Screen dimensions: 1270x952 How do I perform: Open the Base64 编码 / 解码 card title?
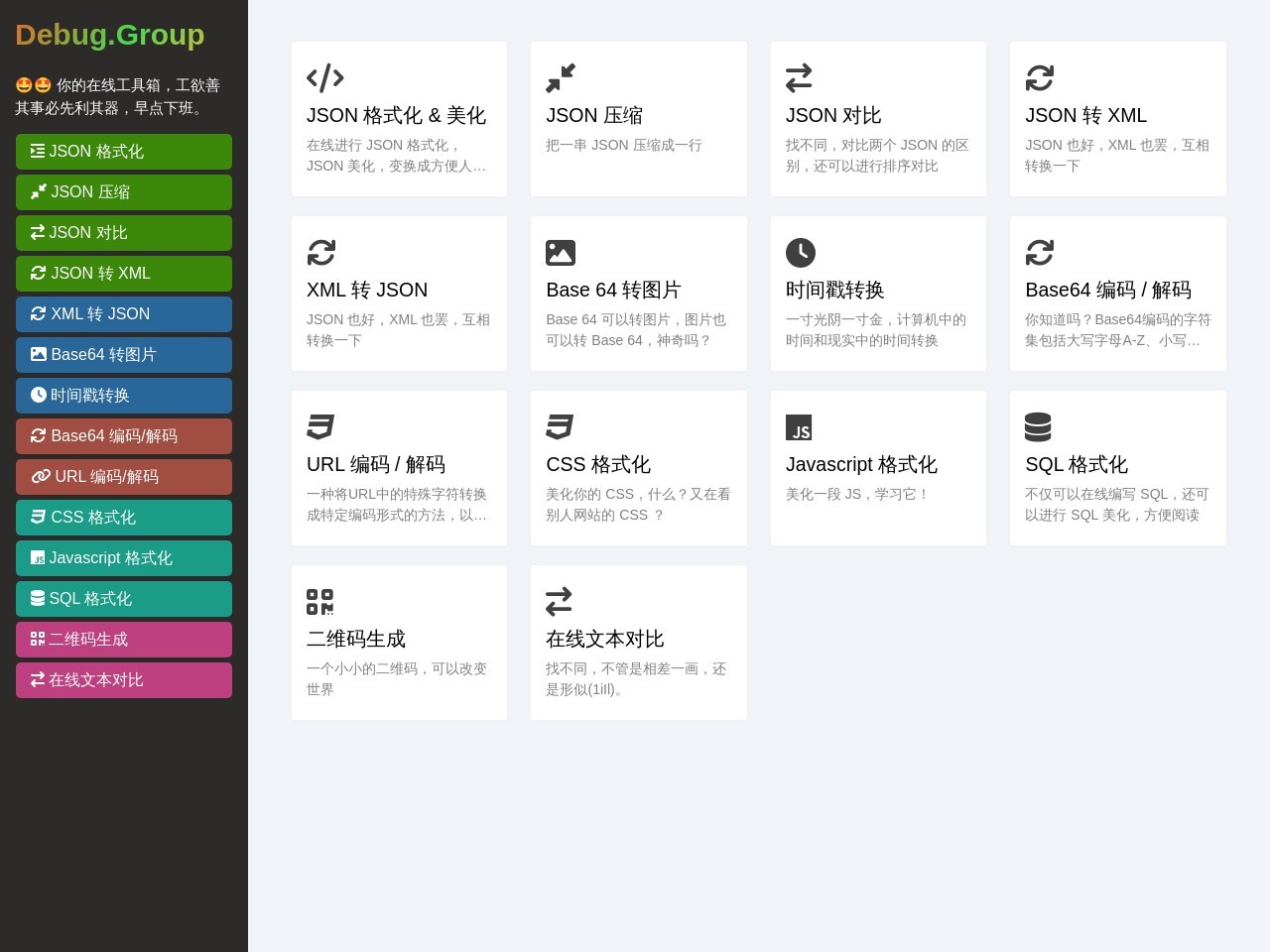(x=1108, y=290)
